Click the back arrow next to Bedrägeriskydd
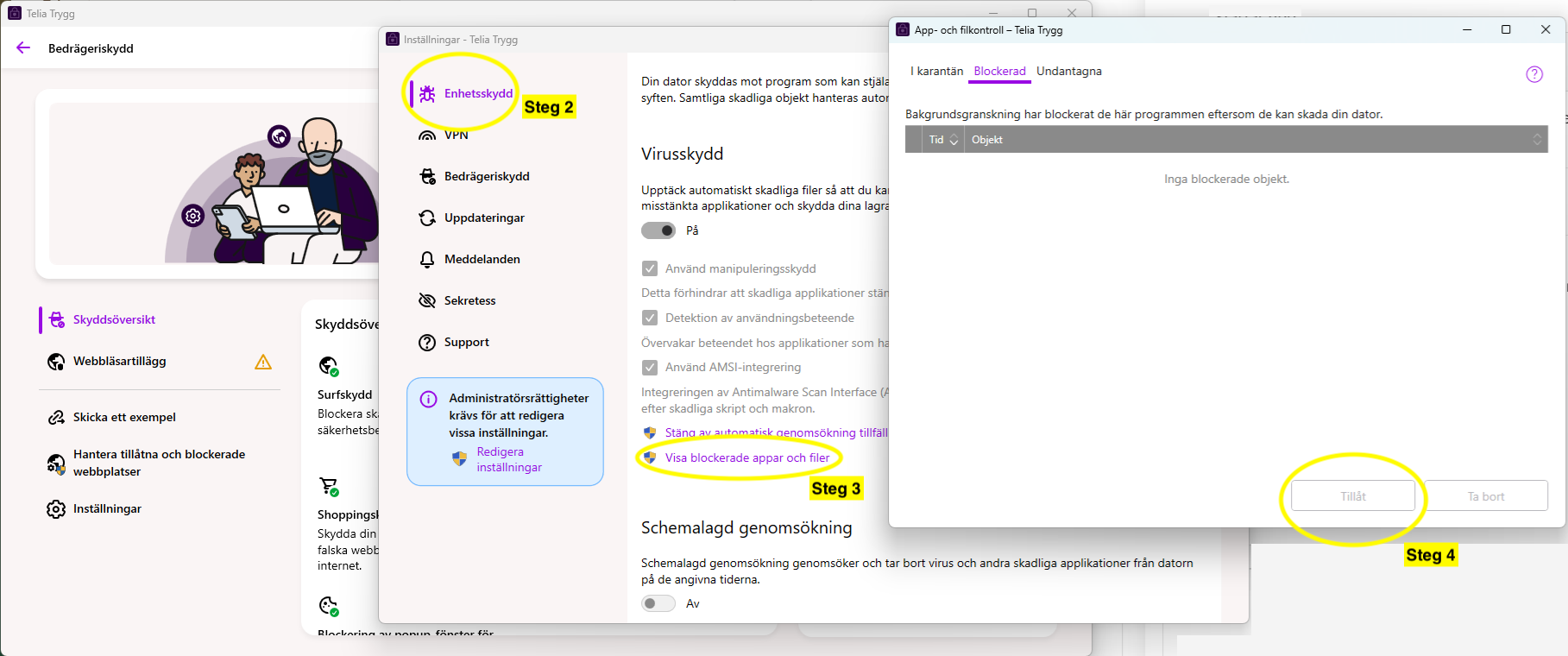 (x=23, y=48)
